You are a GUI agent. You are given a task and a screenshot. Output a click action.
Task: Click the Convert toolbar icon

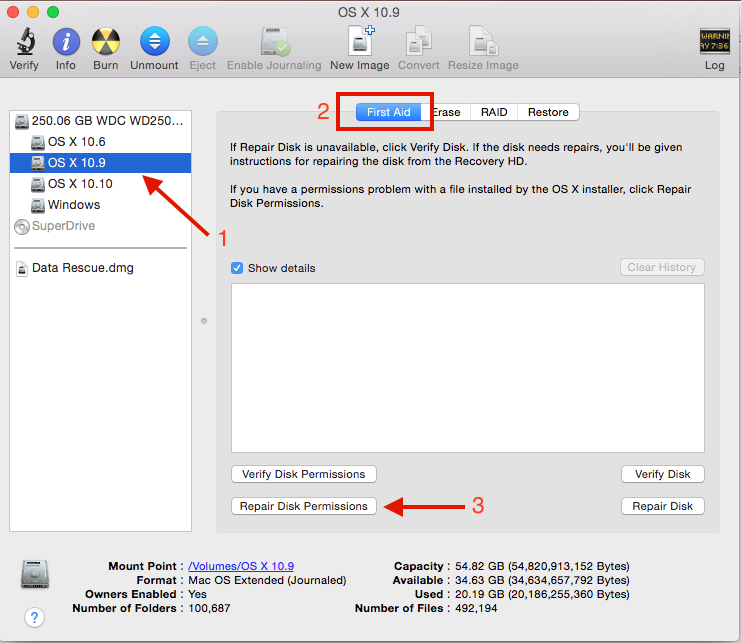click(x=419, y=41)
